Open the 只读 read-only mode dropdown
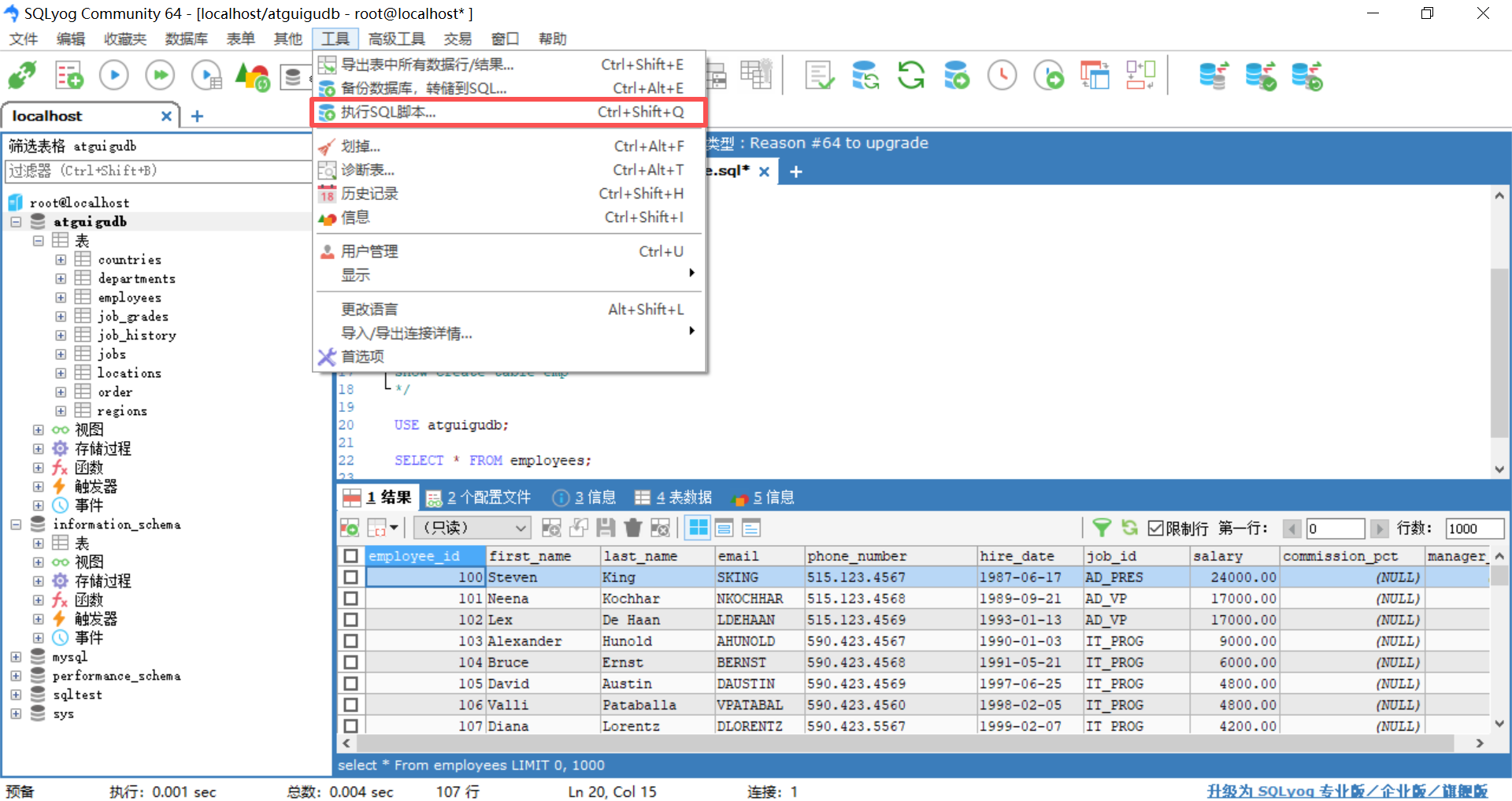The width and height of the screenshot is (1512, 801). point(472,528)
